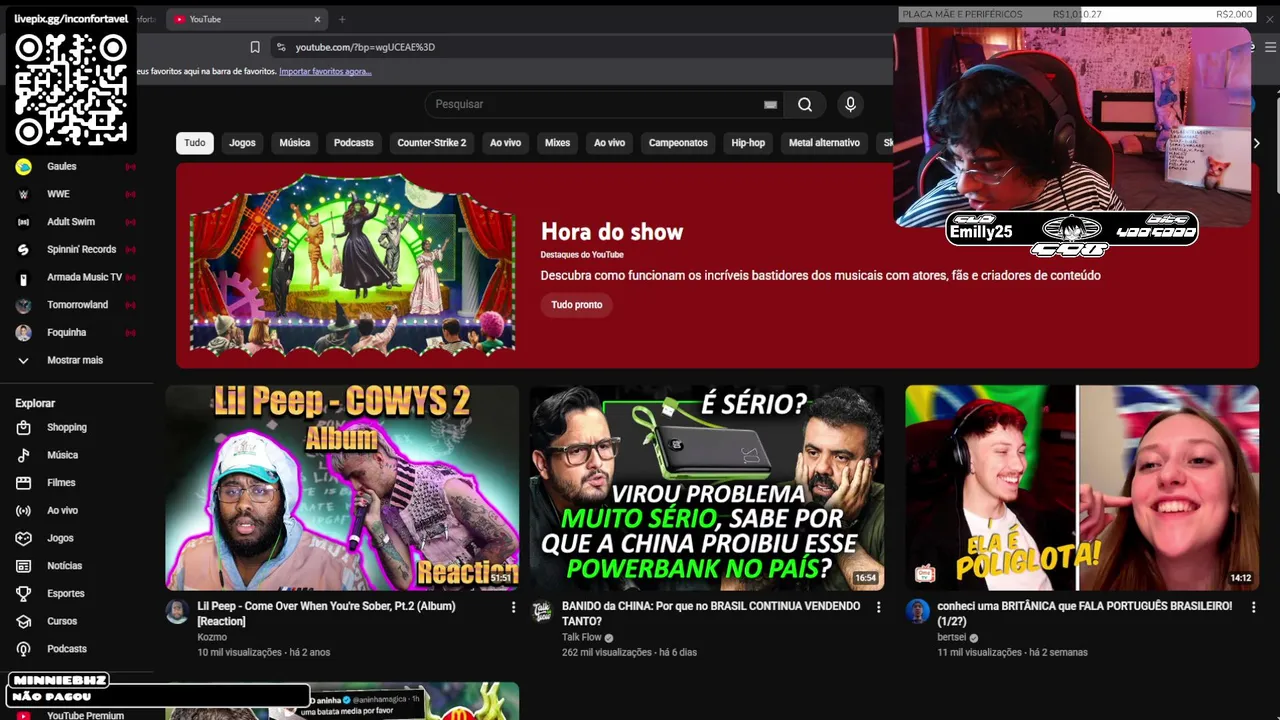
Task: Select the Podcasts filter chip
Action: point(353,143)
